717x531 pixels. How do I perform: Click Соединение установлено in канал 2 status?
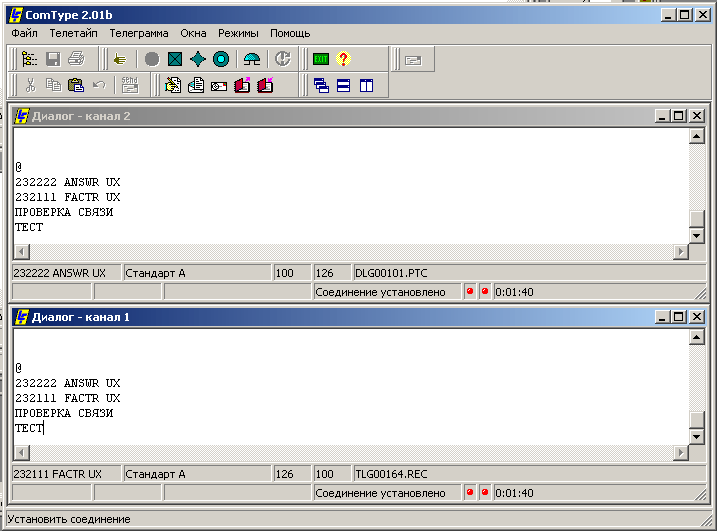[387, 292]
